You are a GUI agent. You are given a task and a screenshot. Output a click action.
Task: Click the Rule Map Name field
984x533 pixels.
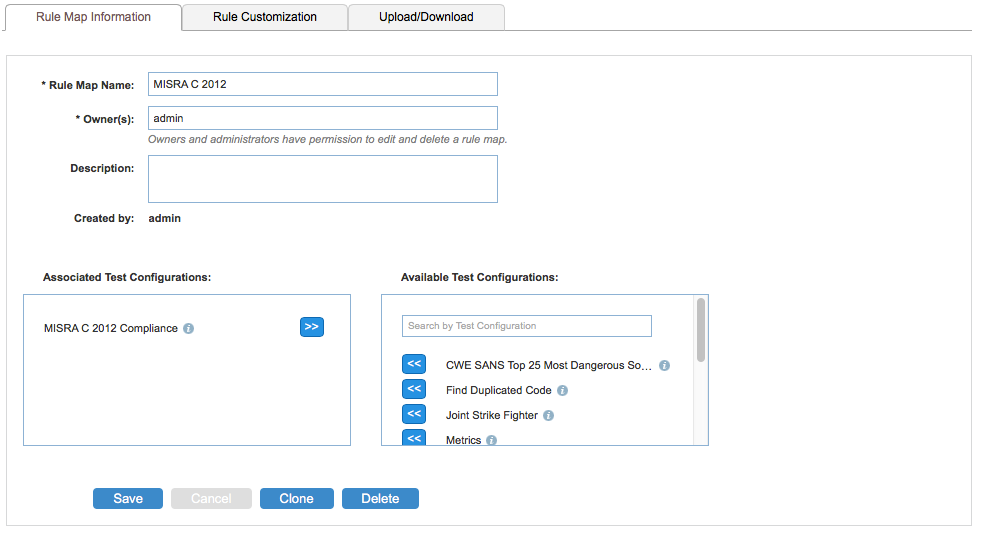click(323, 84)
